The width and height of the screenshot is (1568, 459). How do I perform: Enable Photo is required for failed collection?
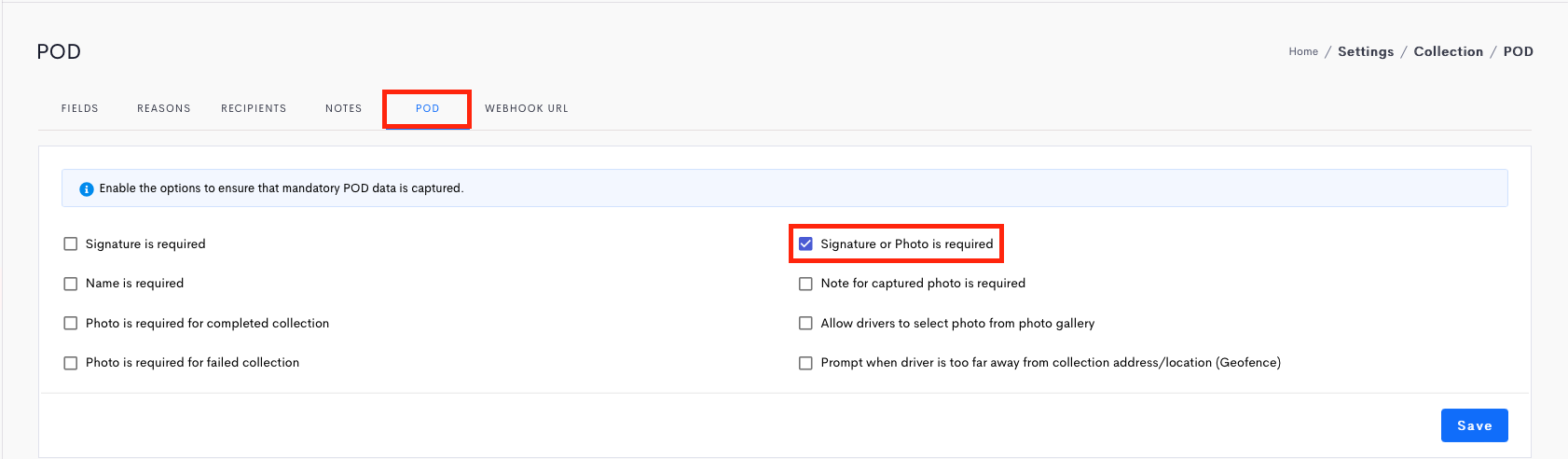click(71, 363)
